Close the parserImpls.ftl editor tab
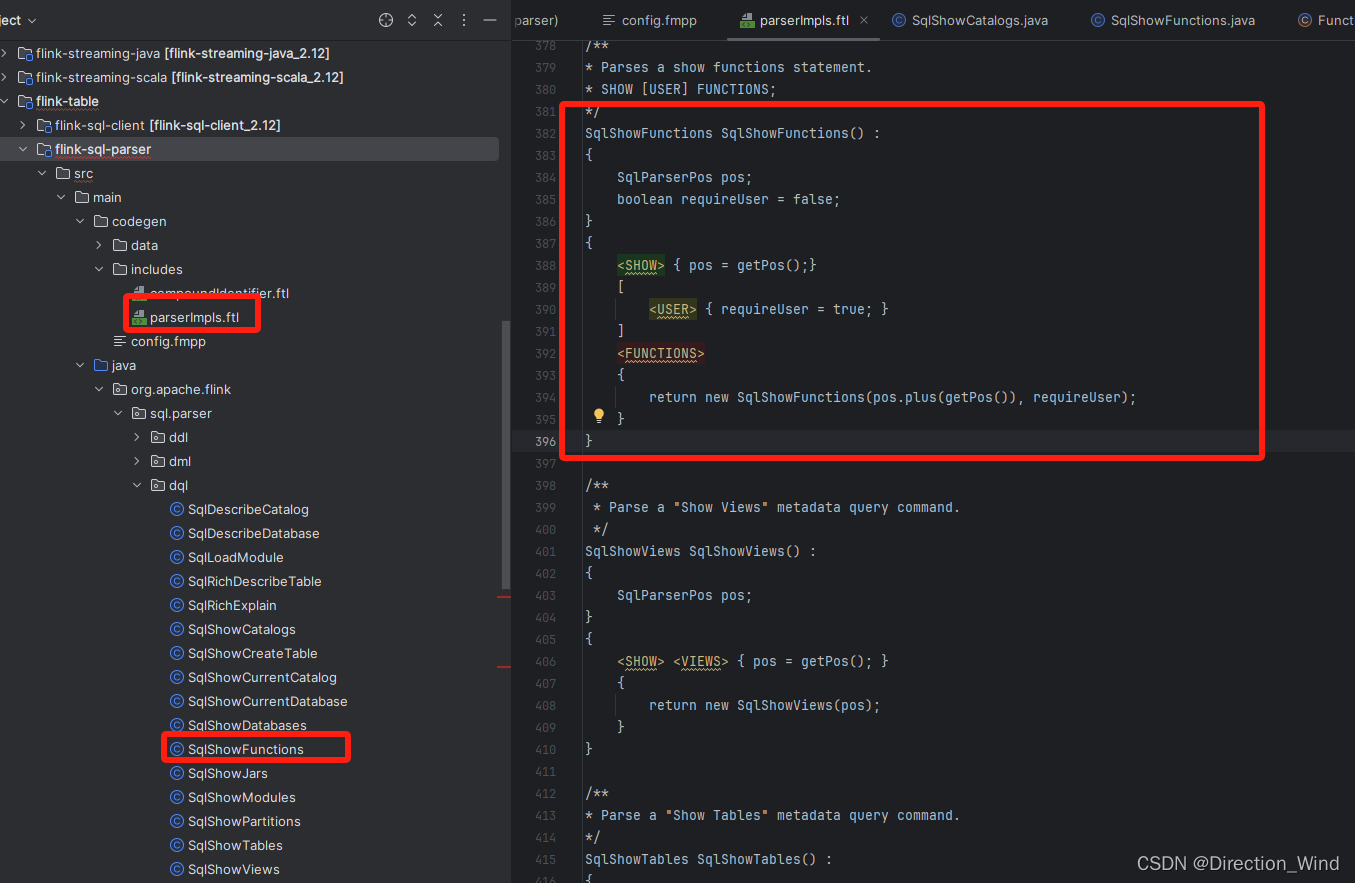 (x=864, y=20)
